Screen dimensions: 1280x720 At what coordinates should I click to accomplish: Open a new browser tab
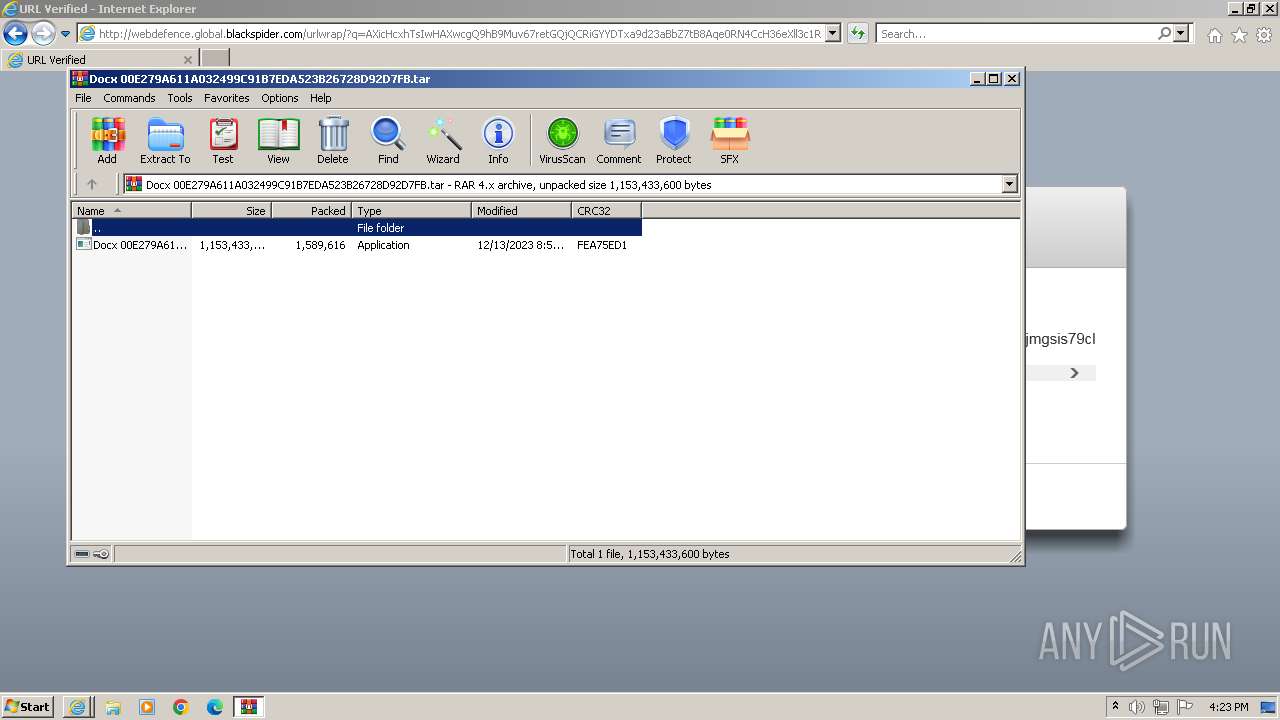215,59
